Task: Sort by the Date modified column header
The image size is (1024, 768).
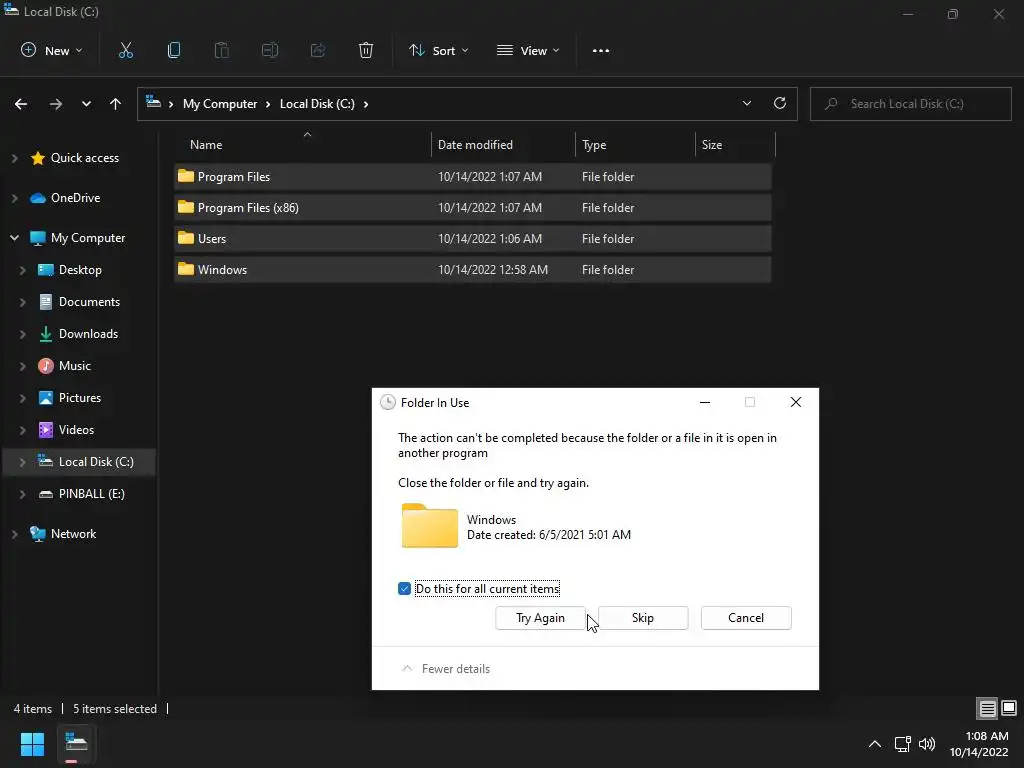Action: click(503, 145)
